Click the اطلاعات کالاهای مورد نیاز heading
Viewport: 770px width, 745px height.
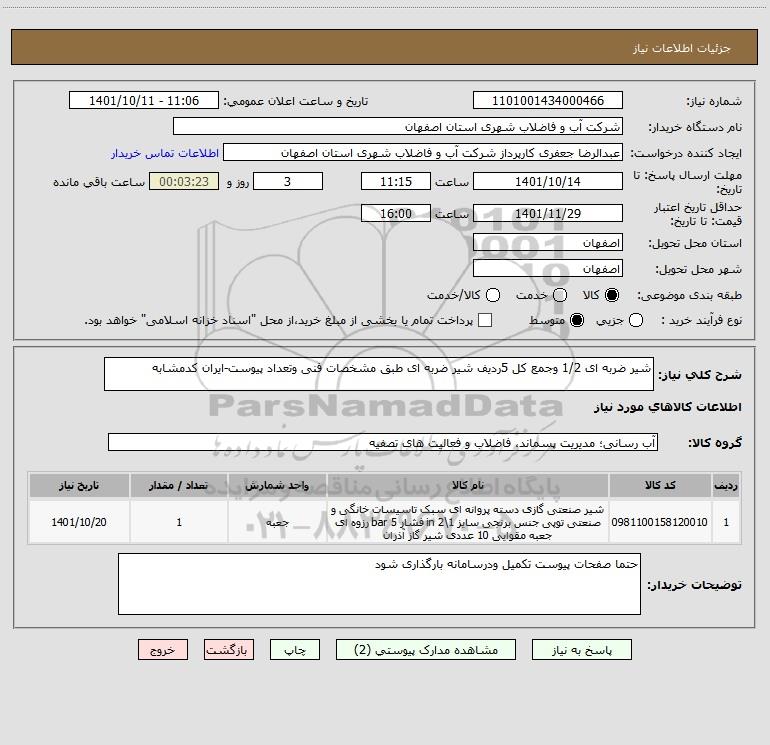tap(668, 407)
